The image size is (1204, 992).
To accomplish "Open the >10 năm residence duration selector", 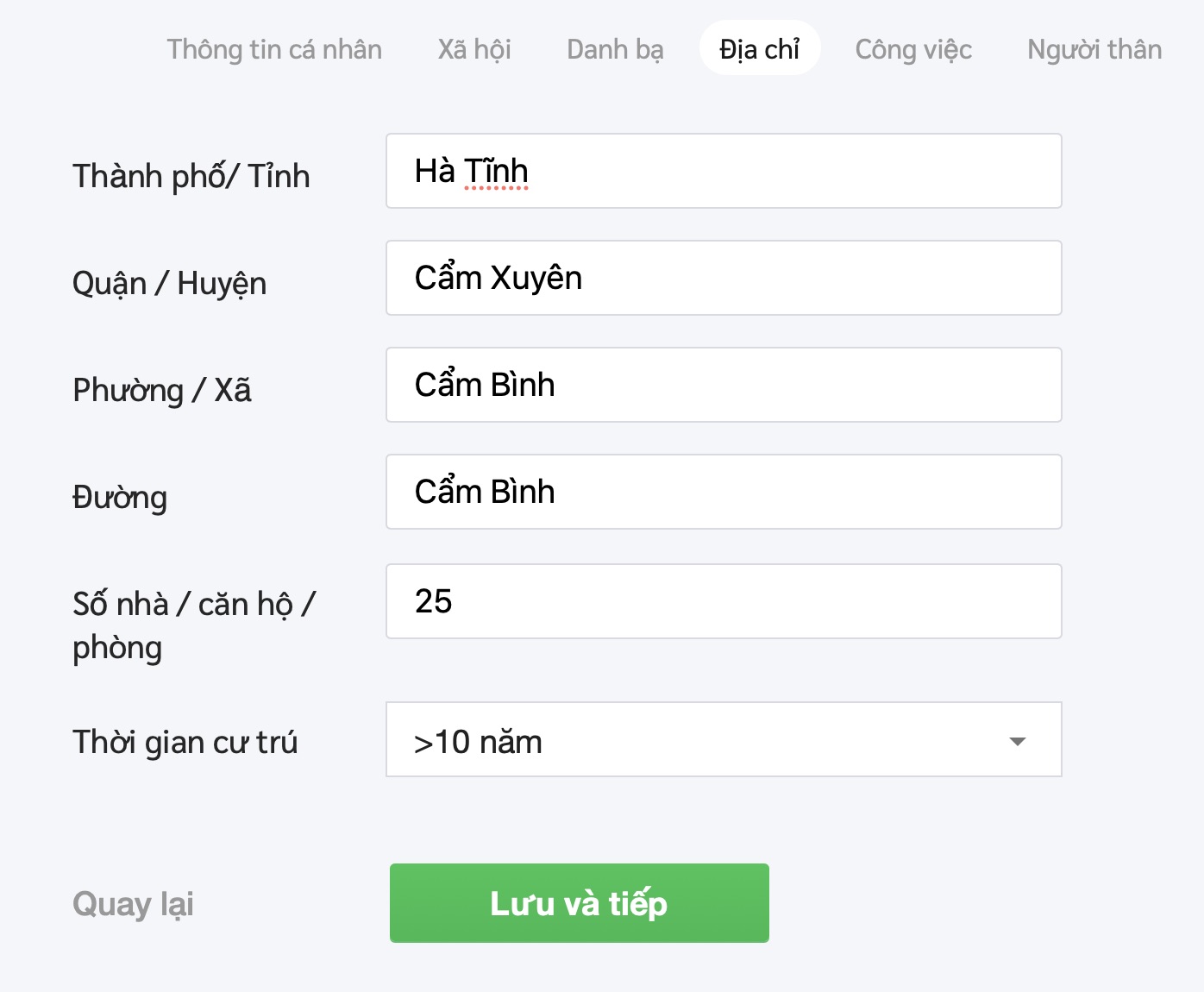I will (690, 740).
